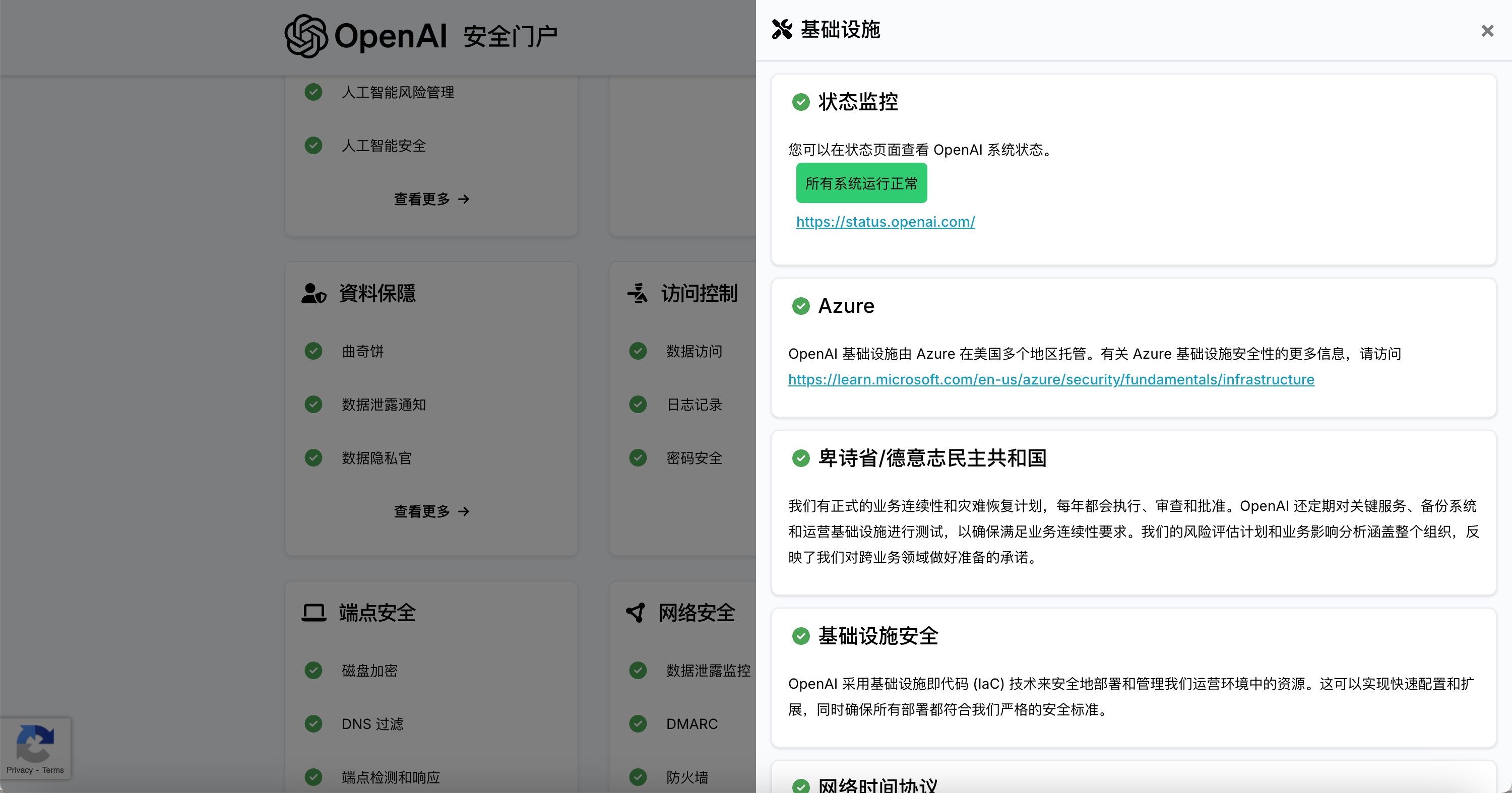Click the 資料保隱 user-shield icon
This screenshot has width=1512, height=793.
pyautogui.click(x=313, y=293)
